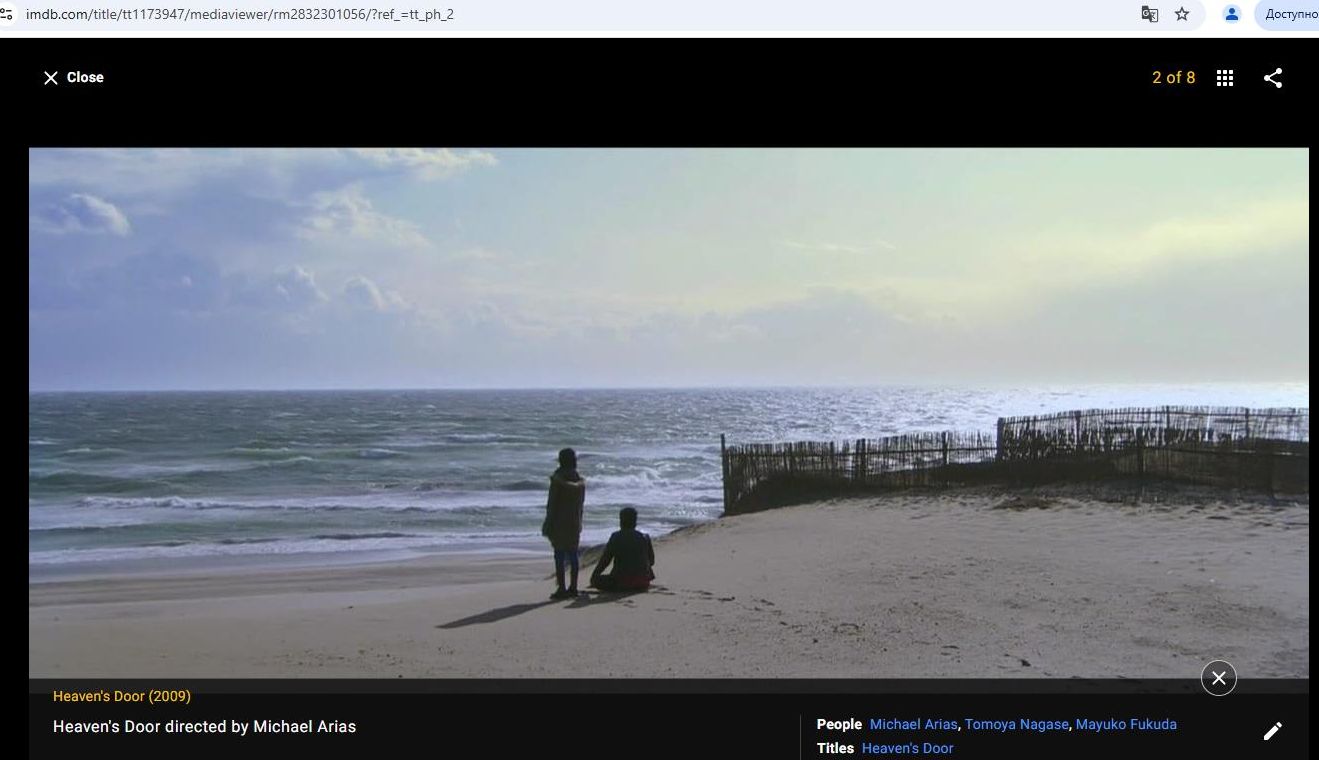The width and height of the screenshot is (1319, 760).
Task: Click the 'Titles' label
Action: [835, 748]
